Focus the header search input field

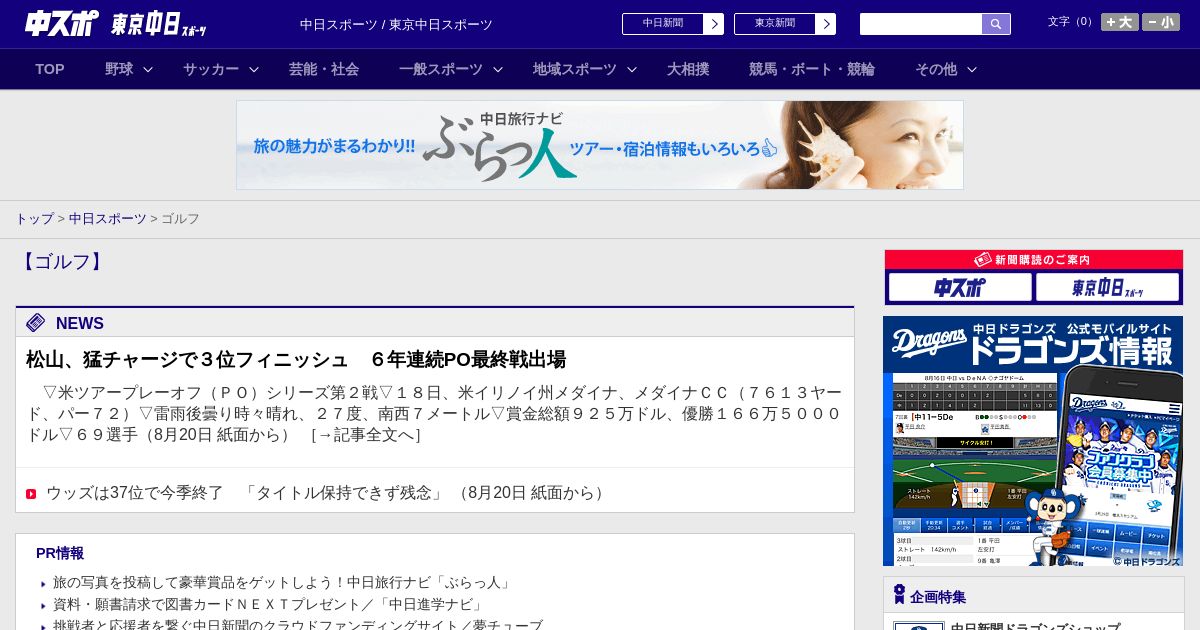pos(921,24)
